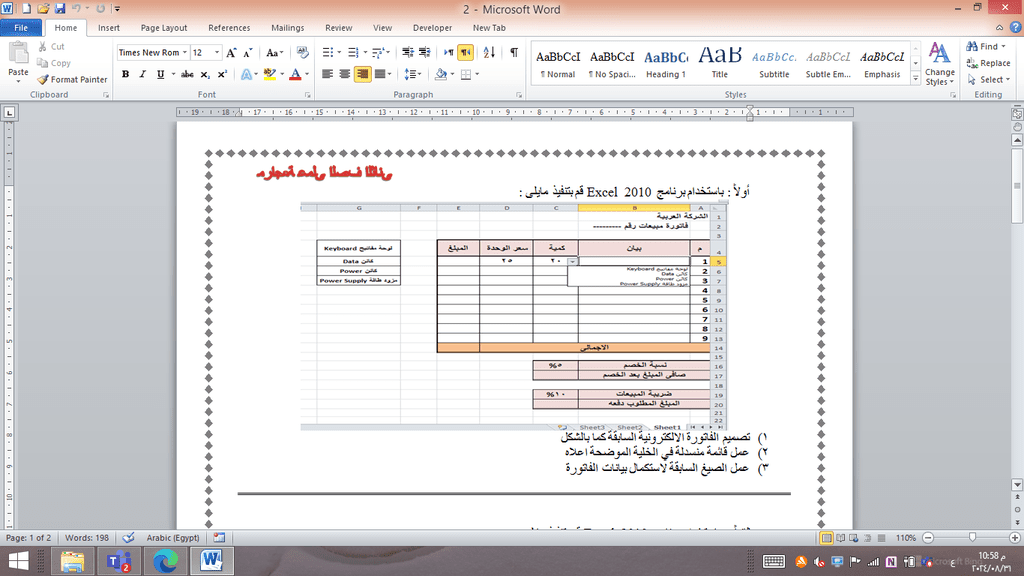This screenshot has width=1024, height=576.
Task: Click the Paste button in Clipboard group
Action: click(18, 62)
